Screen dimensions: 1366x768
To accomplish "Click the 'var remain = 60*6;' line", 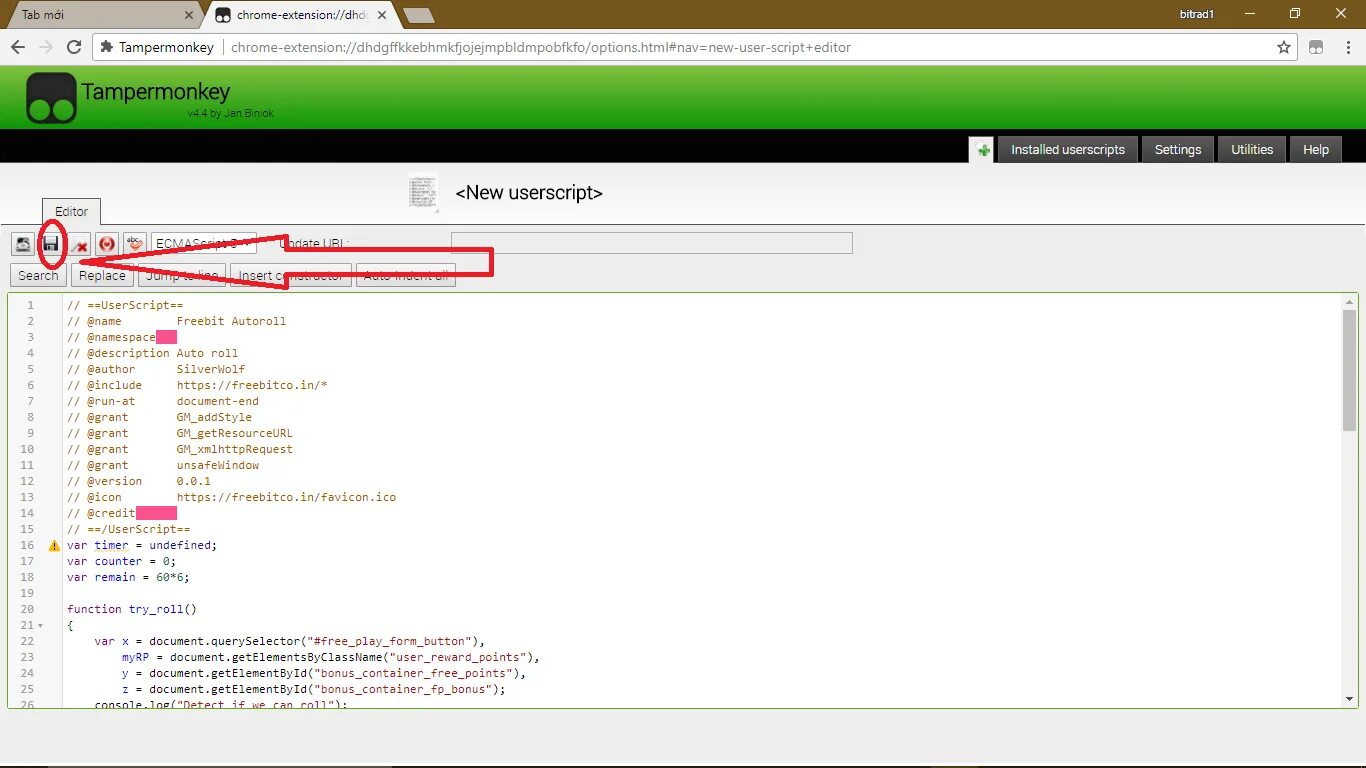I will click(128, 577).
